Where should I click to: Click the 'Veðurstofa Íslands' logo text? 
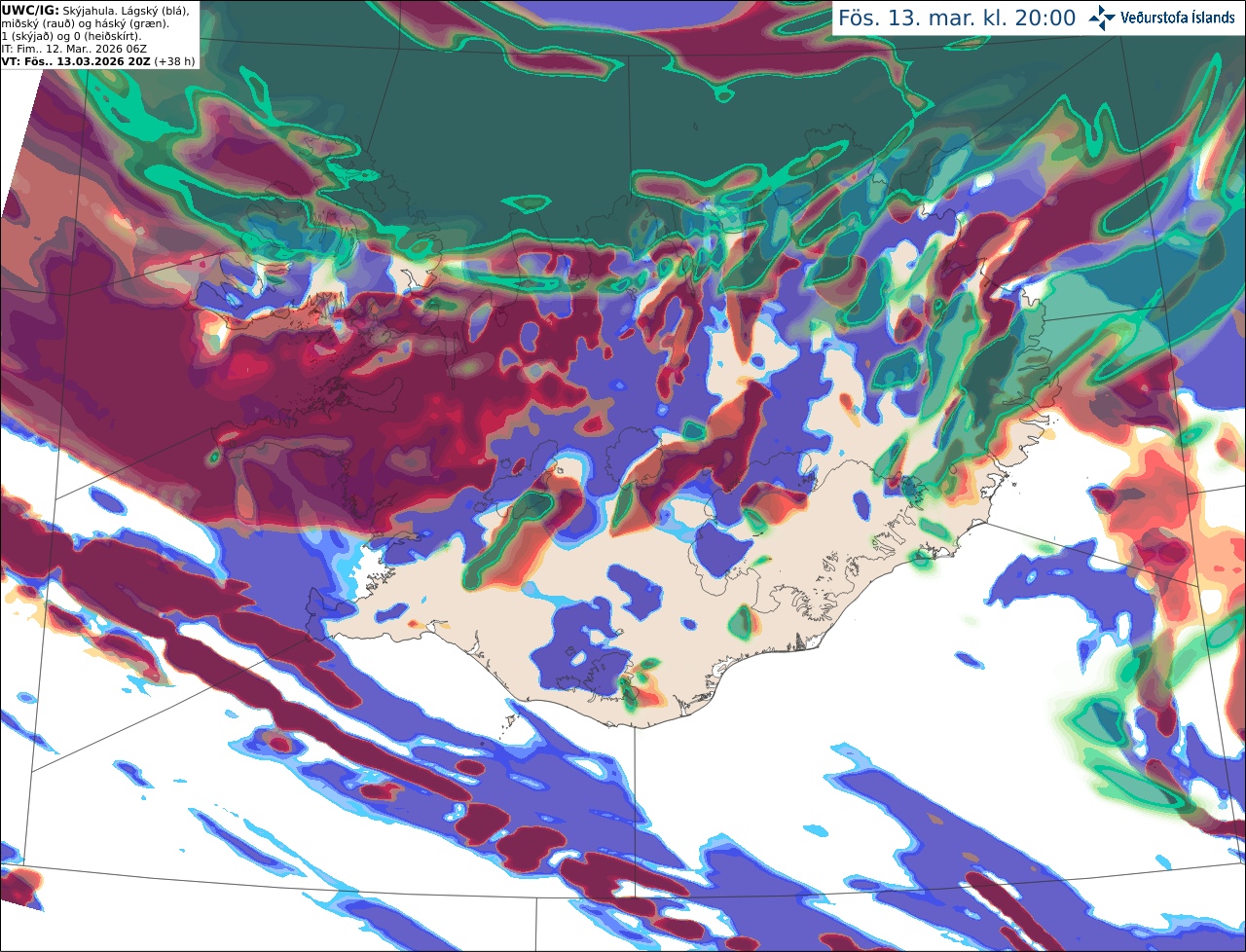tap(1178, 18)
